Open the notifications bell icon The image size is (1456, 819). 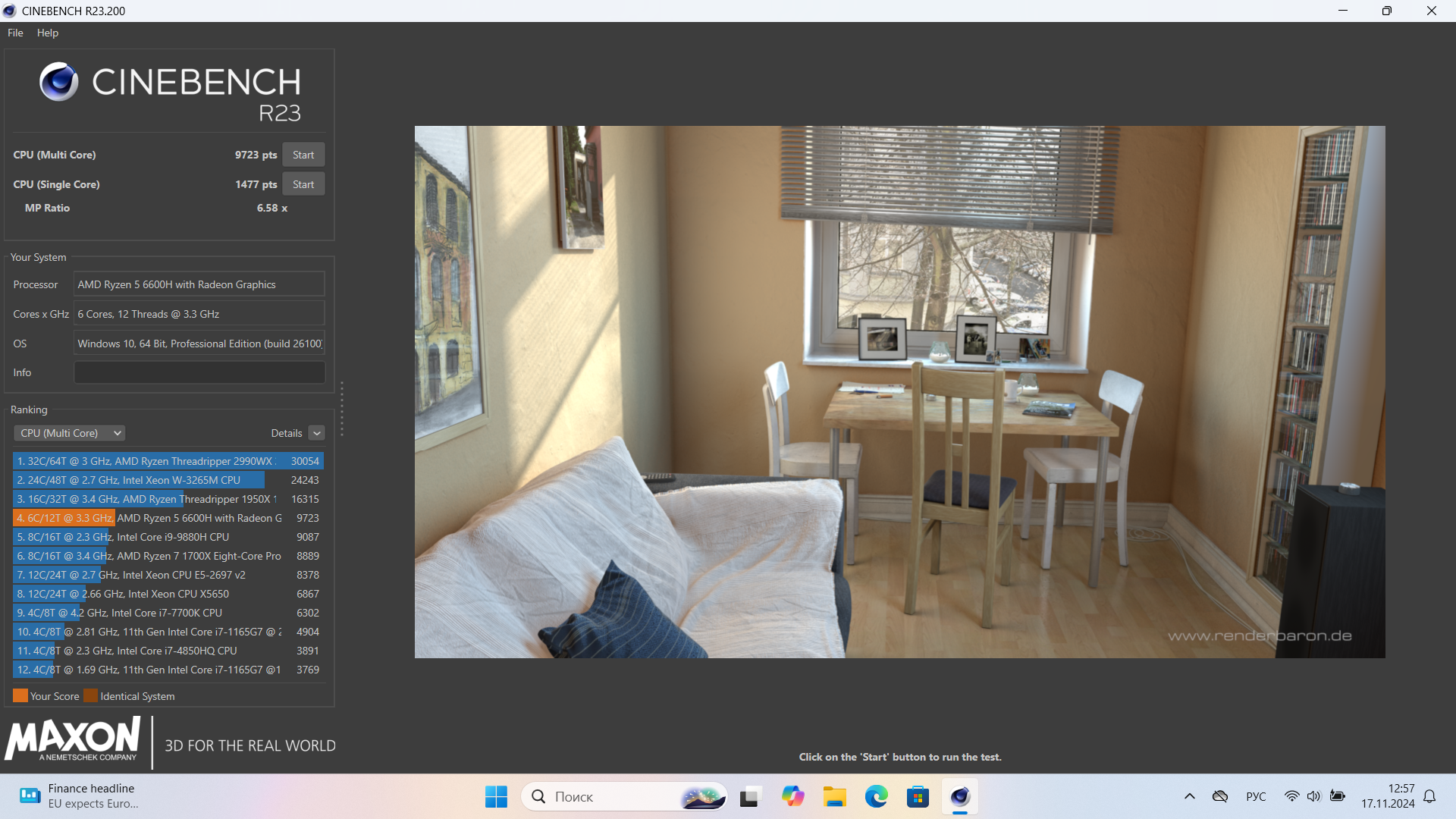[1429, 796]
